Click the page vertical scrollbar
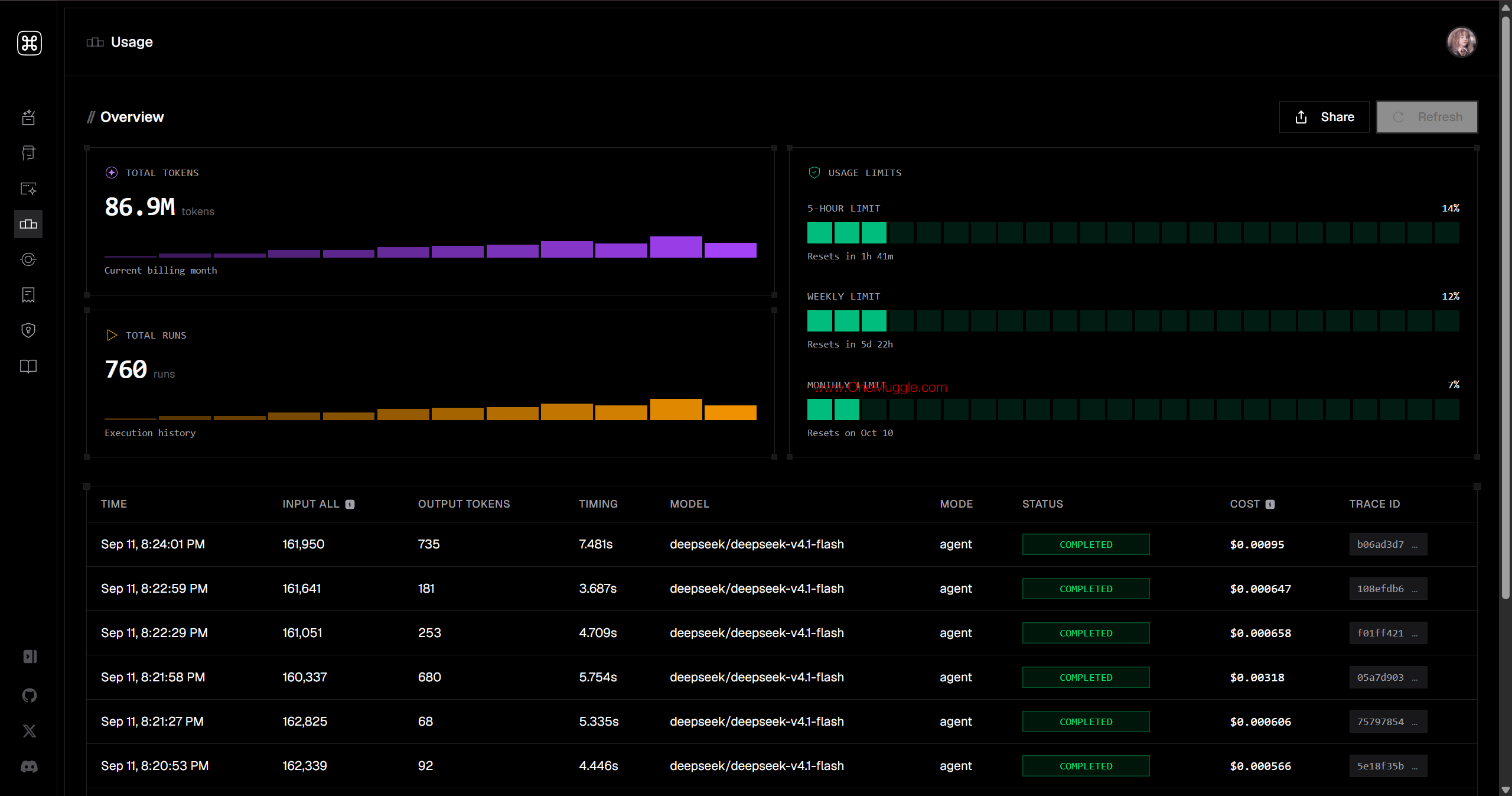1512x796 pixels. 1506,307
